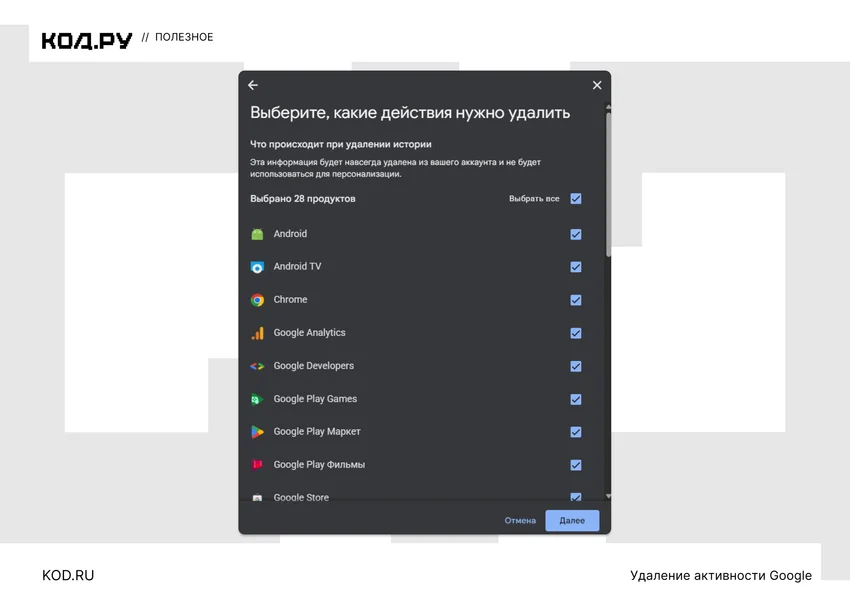The width and height of the screenshot is (850, 605).
Task: Click the Далее button
Action: (x=572, y=520)
